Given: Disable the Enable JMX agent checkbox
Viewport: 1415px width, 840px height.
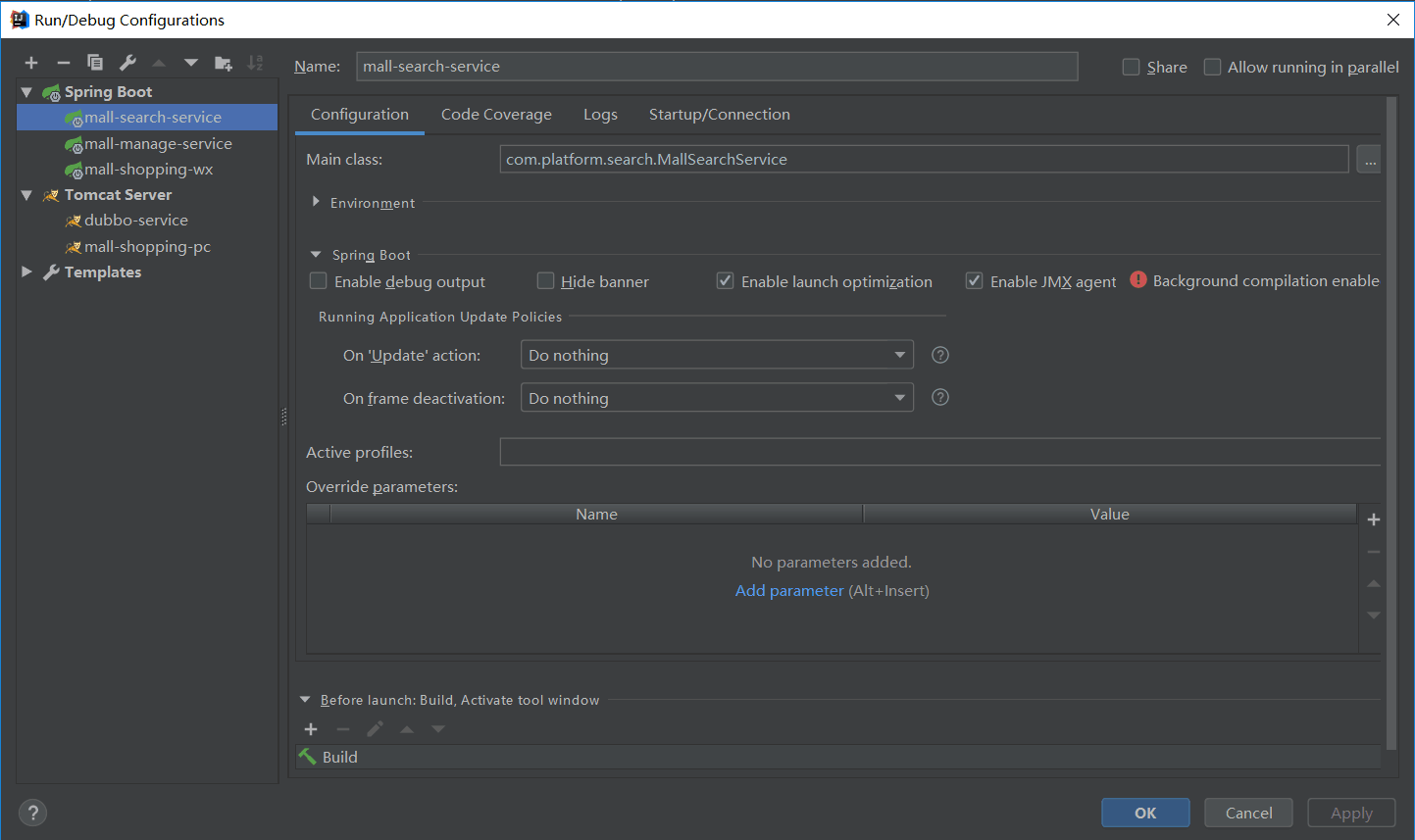Looking at the screenshot, I should (x=974, y=281).
